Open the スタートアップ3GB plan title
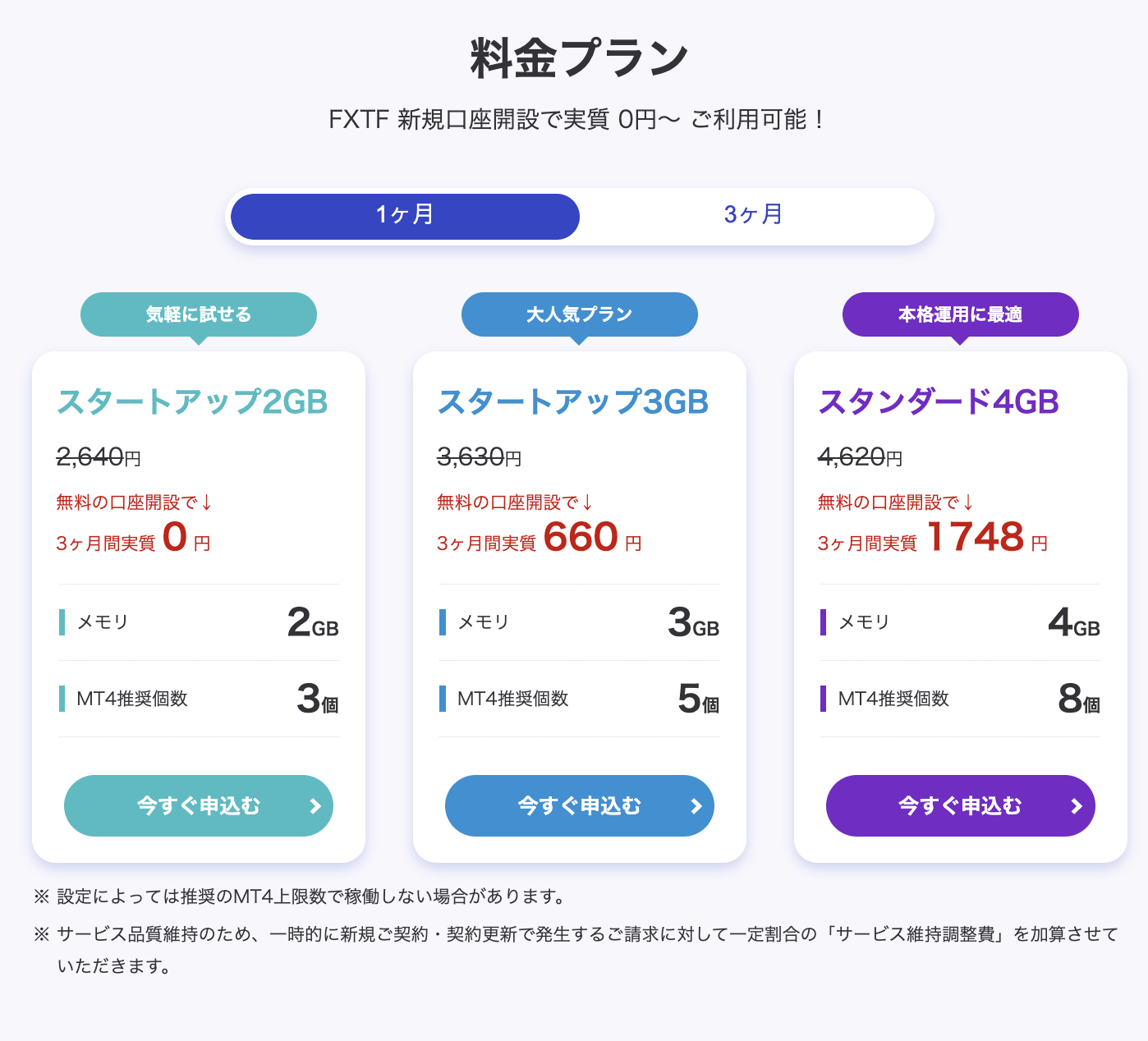 573,402
